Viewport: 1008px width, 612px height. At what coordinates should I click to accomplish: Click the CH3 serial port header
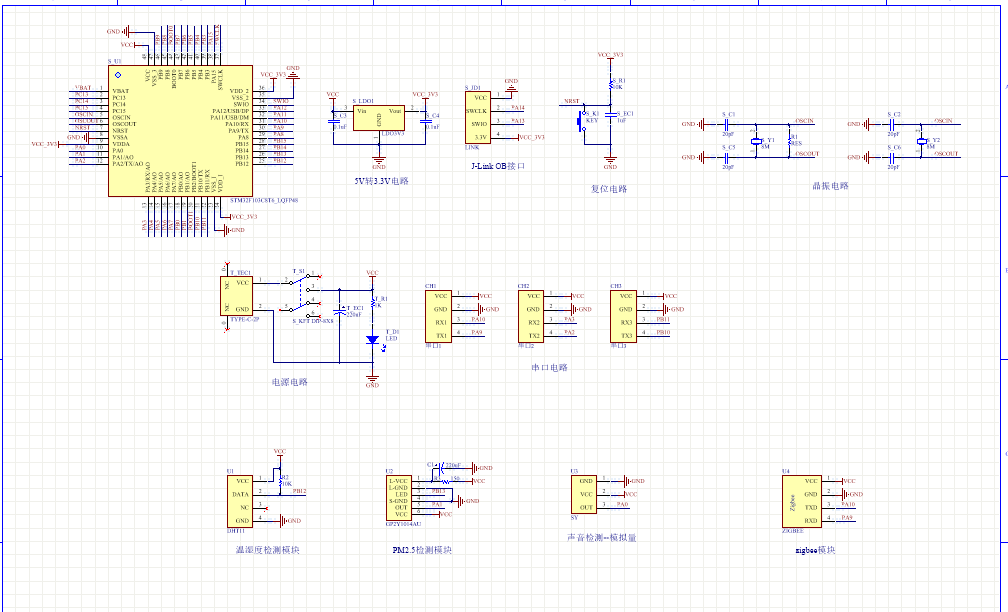click(x=625, y=316)
